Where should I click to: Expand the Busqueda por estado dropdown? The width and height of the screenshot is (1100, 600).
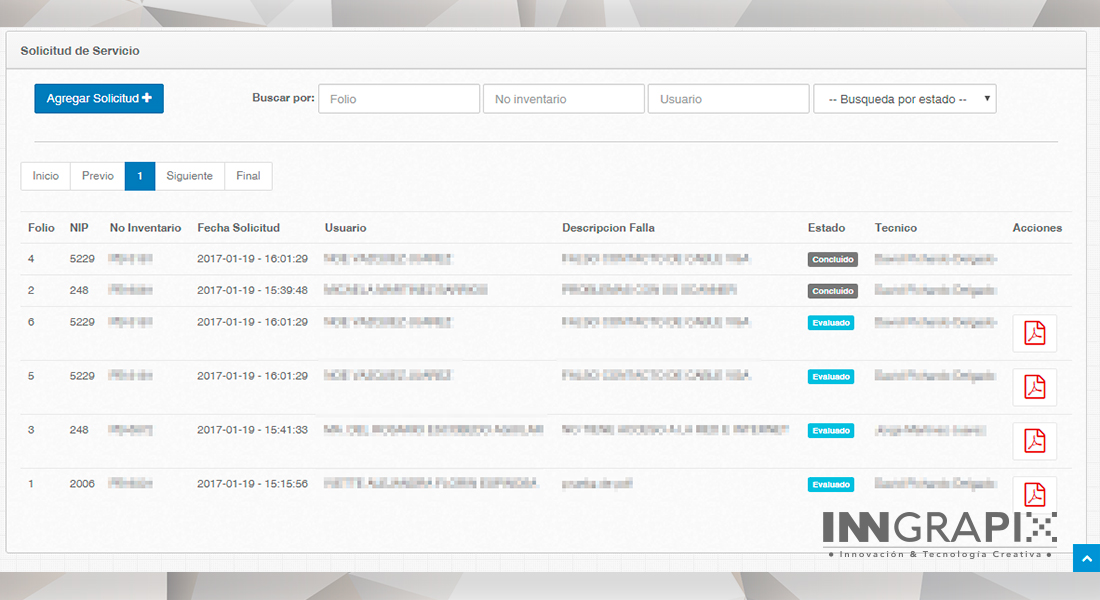point(904,99)
